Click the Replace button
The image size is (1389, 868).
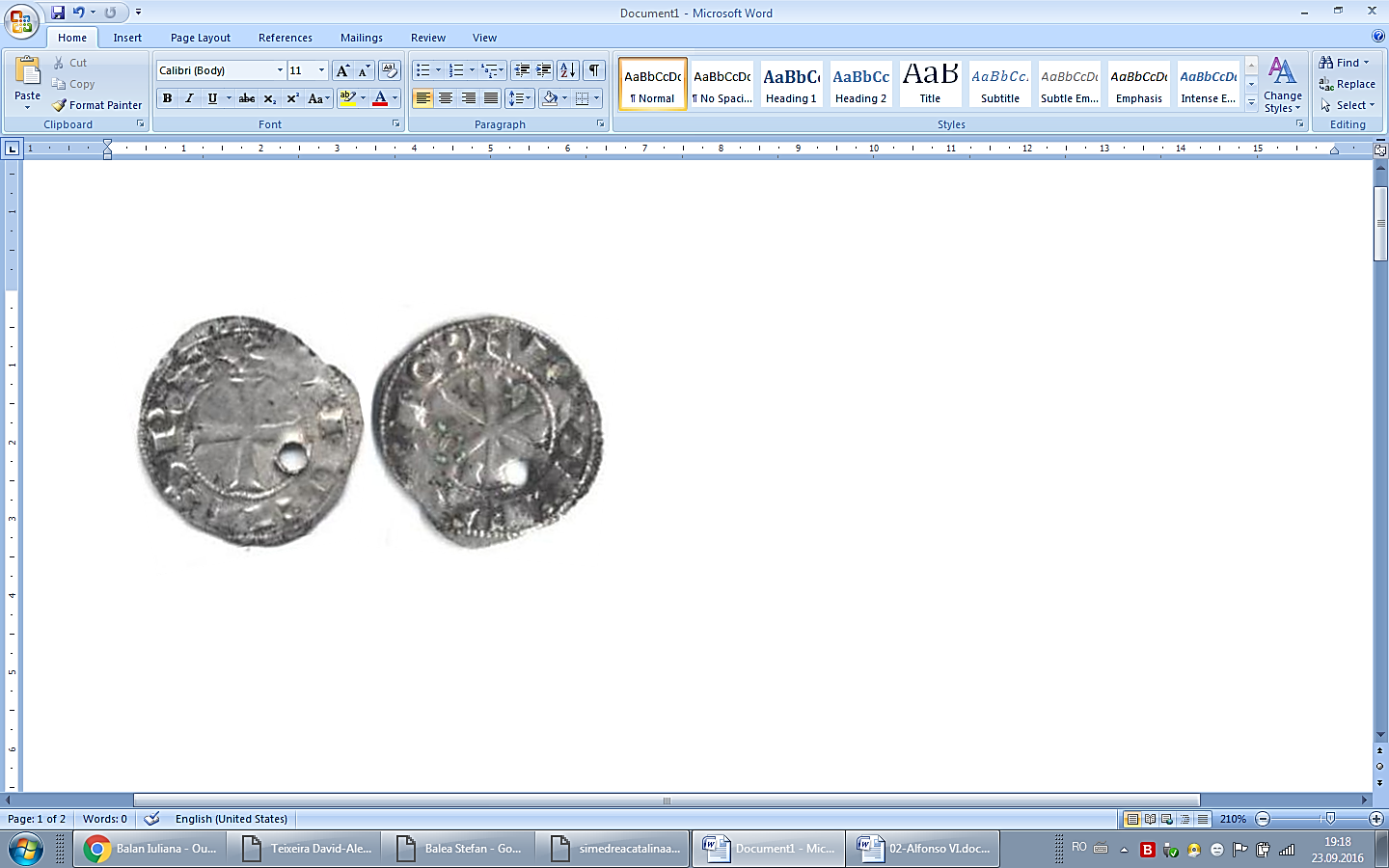(x=1348, y=84)
